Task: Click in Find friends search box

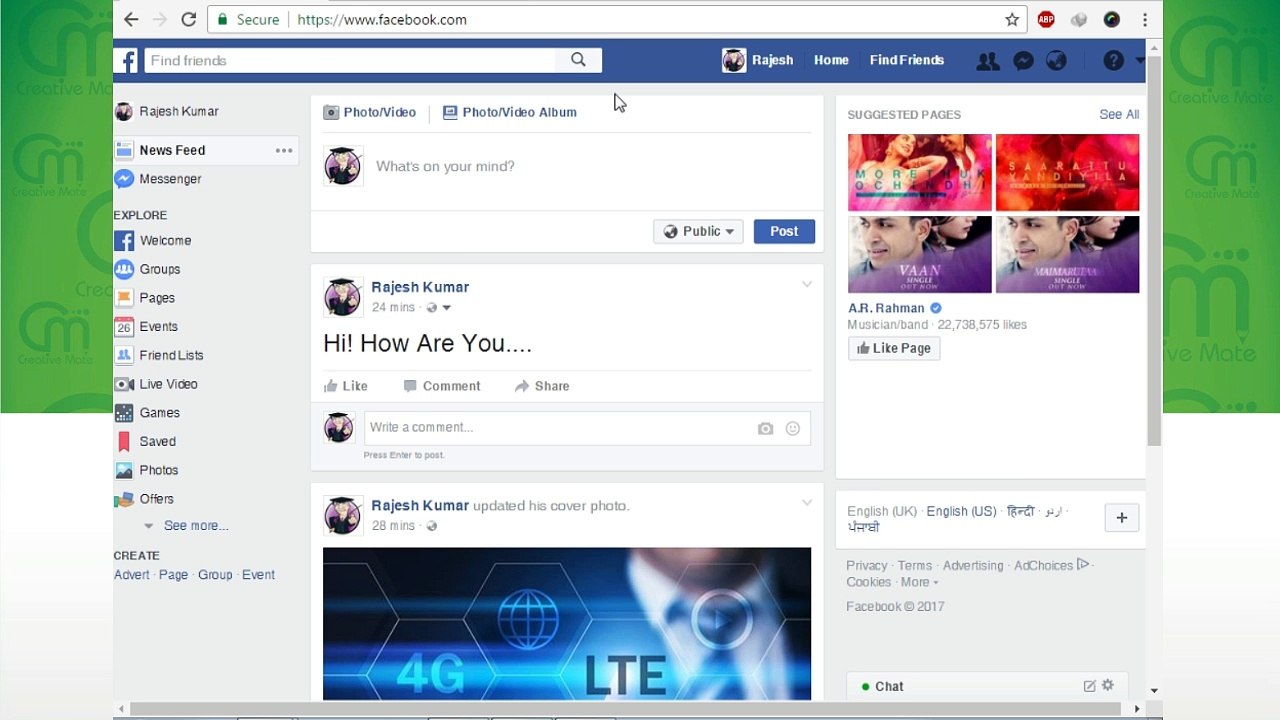Action: click(350, 60)
